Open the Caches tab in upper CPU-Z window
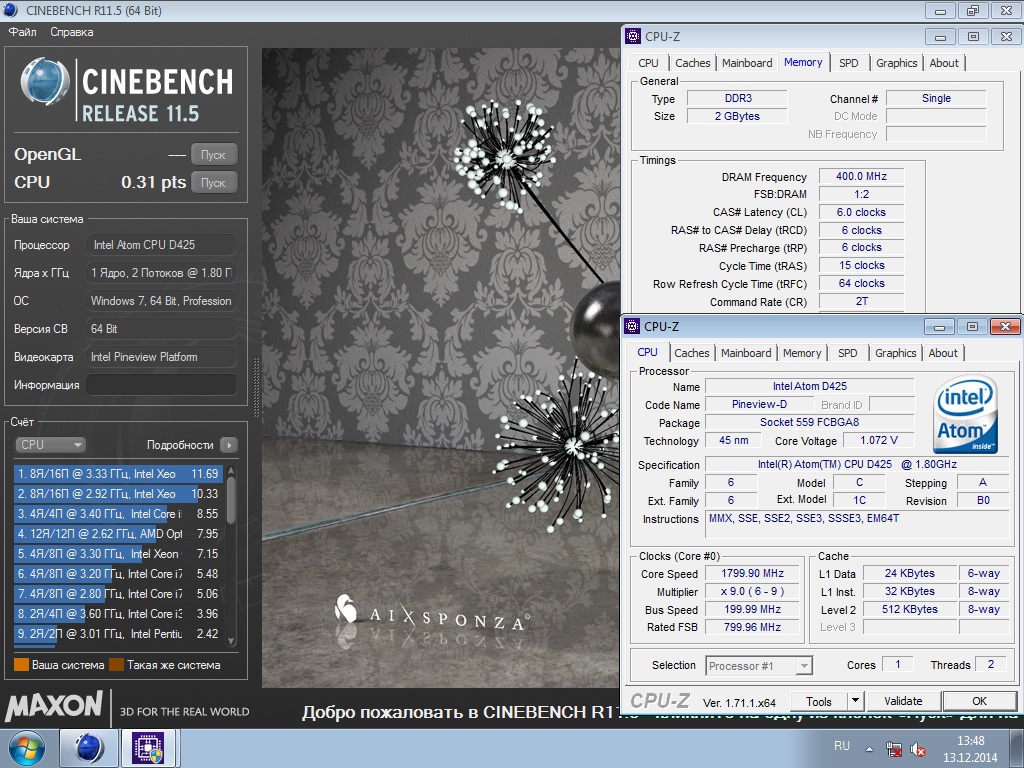Image resolution: width=1024 pixels, height=768 pixels. [692, 63]
